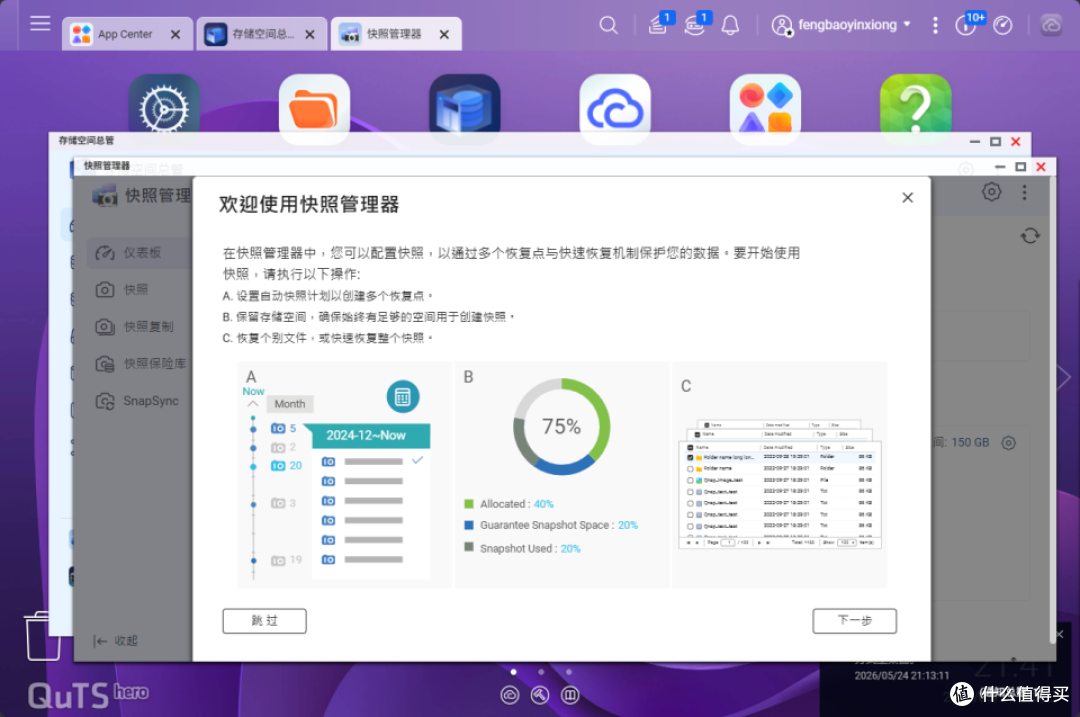This screenshot has height=717, width=1080.
Task: Click the first bottom dock circle icon
Action: [x=510, y=696]
